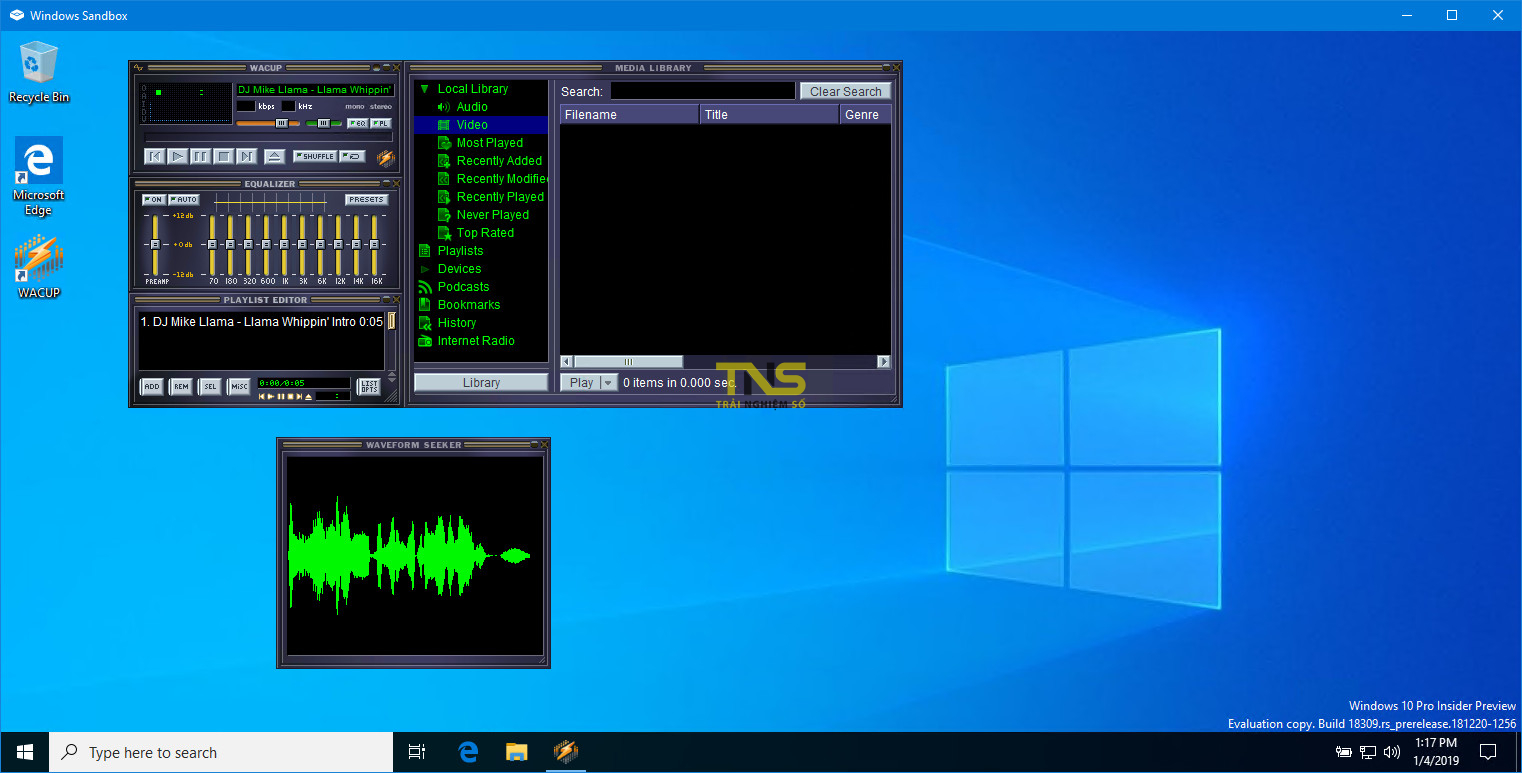Skip to next track in main window
Viewport: 1522px width, 773px height.
(x=247, y=156)
